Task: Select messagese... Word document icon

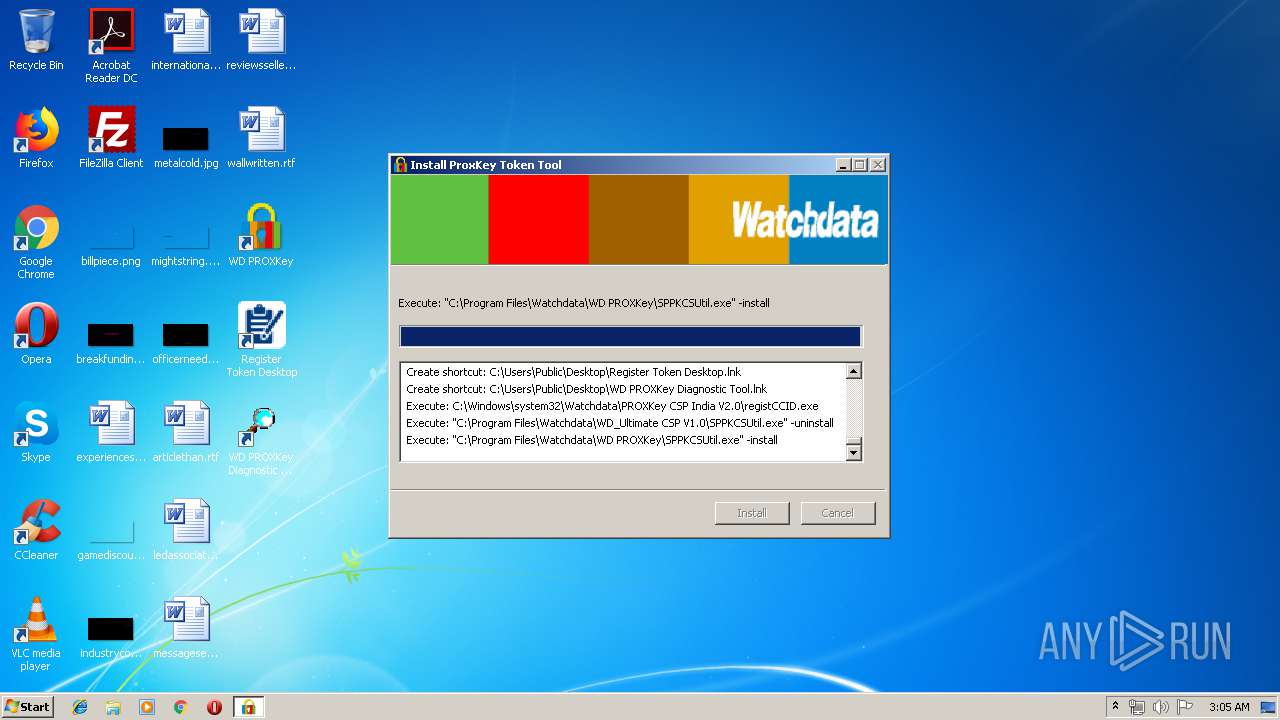Action: 186,628
